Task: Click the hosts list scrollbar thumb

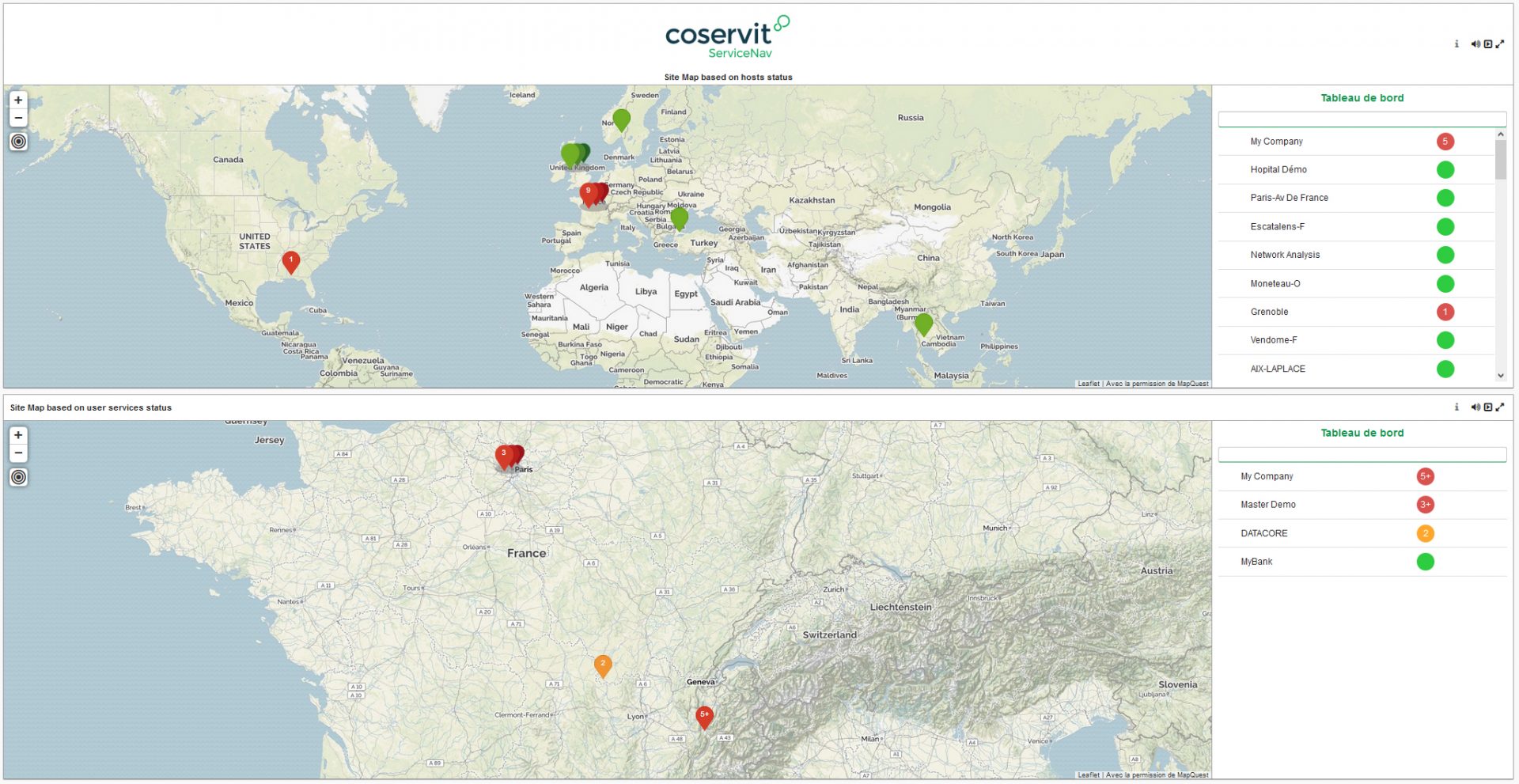Action: coord(1500,160)
